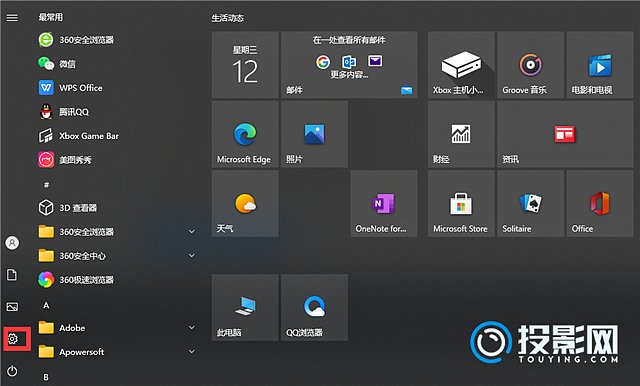Open the Settings gear in Start sidebar
This screenshot has width=640, height=386.
(x=13, y=339)
